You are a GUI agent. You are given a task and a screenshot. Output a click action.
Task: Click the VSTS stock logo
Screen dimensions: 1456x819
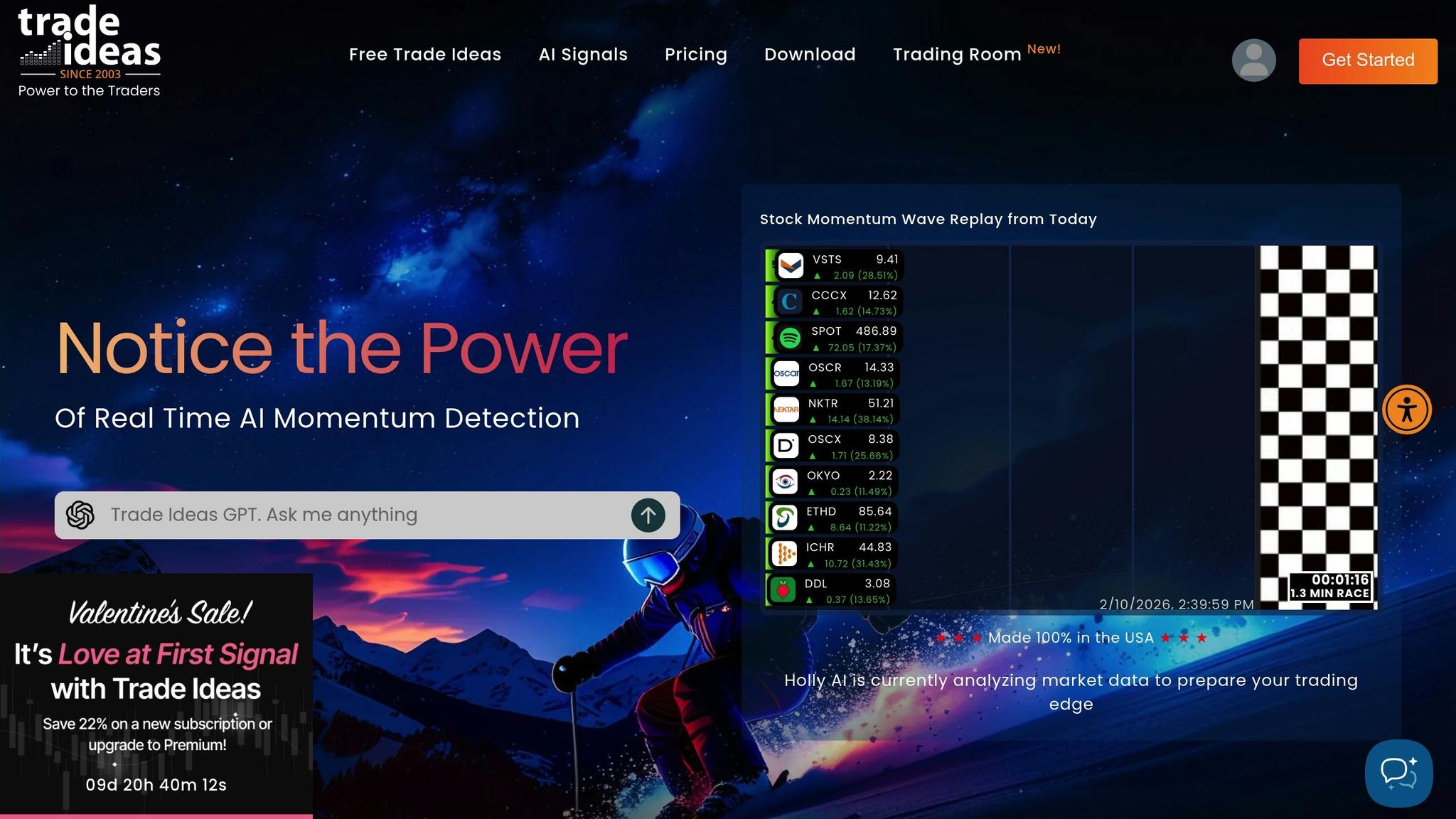point(790,266)
